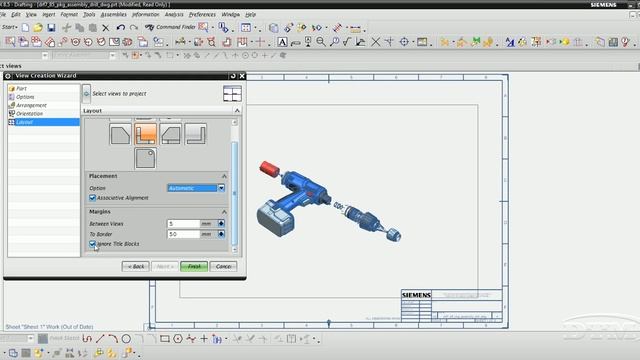Open the Format menu
The image size is (640, 360).
click(x=69, y=14)
